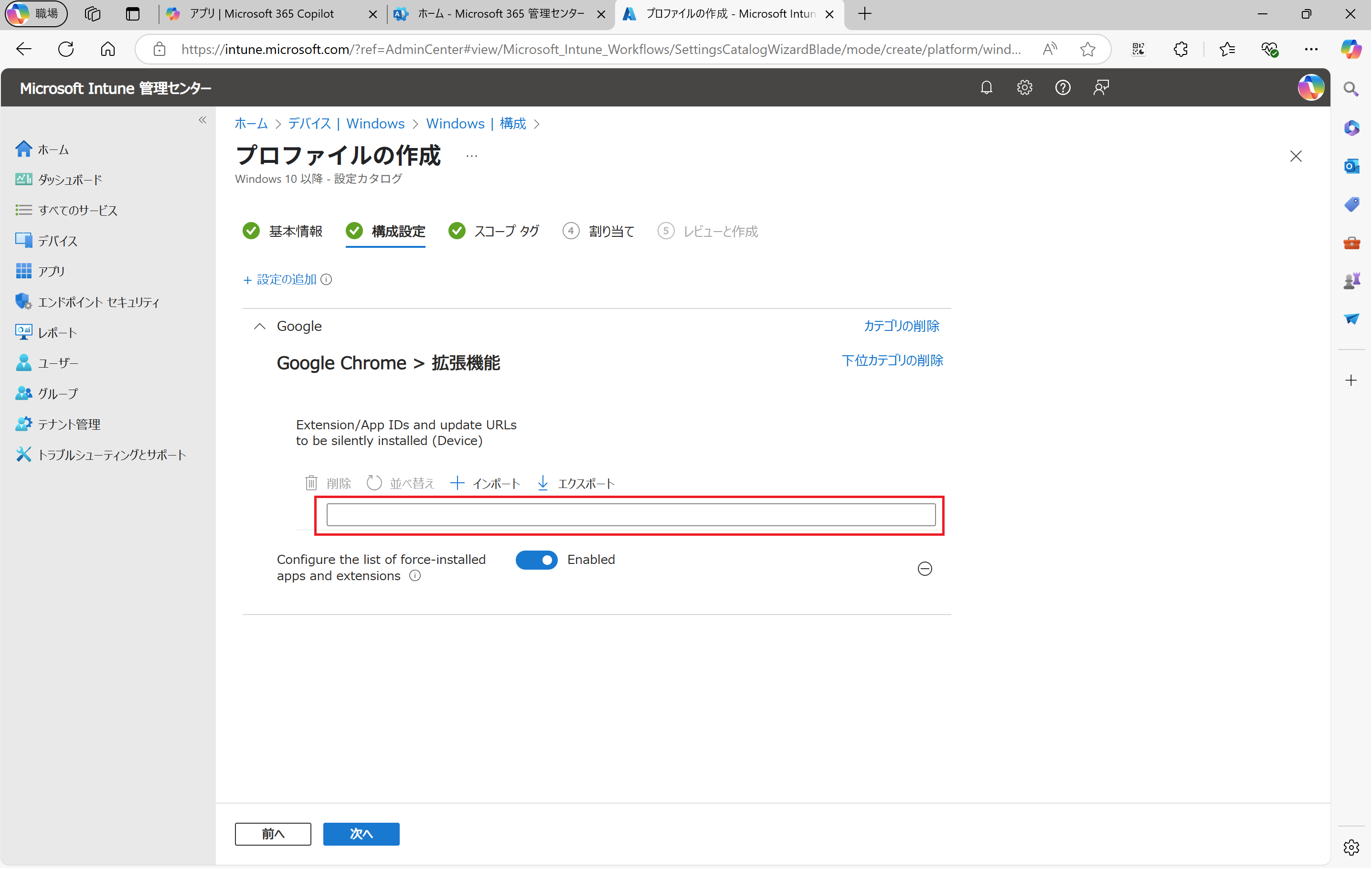Image resolution: width=1372 pixels, height=870 pixels.
Task: Go to the 基本情報 wizard step
Action: (295, 231)
